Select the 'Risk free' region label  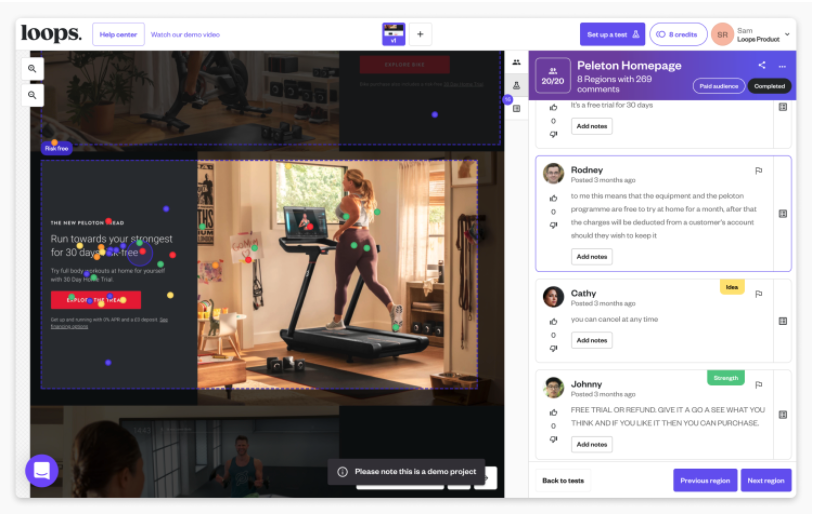tap(57, 148)
